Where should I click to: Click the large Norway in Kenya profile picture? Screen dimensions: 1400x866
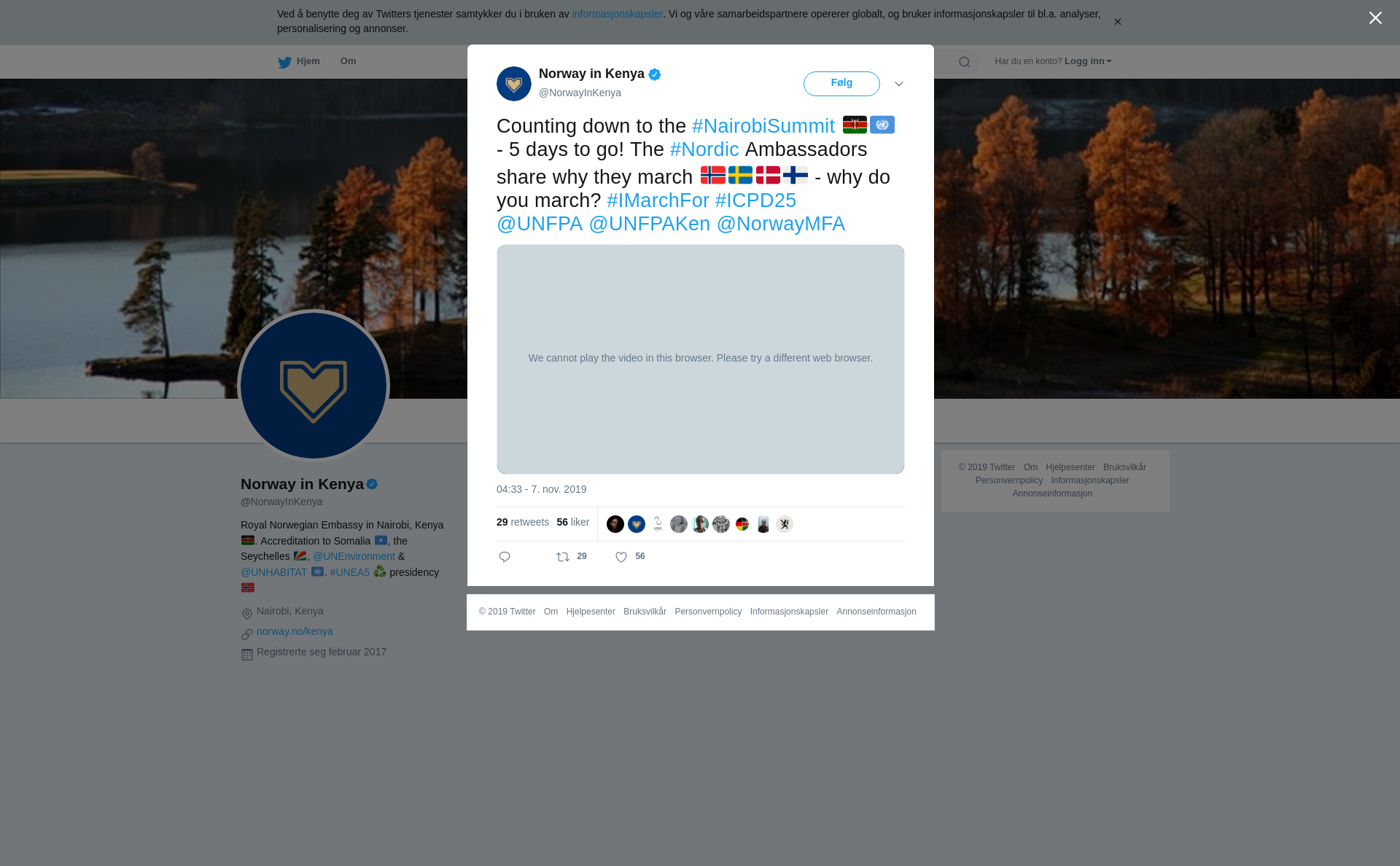coord(314,386)
